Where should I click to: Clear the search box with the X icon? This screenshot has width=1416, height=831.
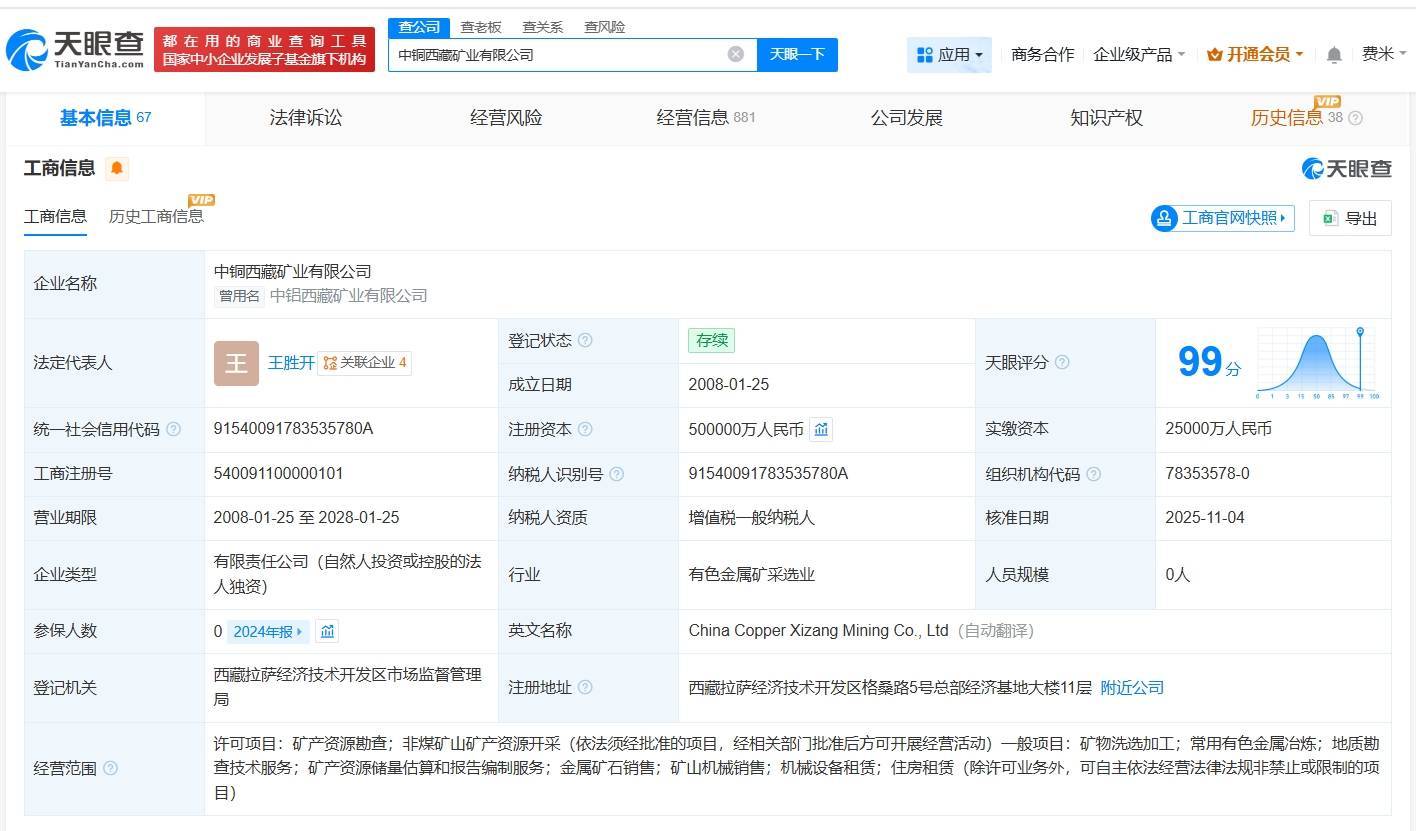point(737,55)
